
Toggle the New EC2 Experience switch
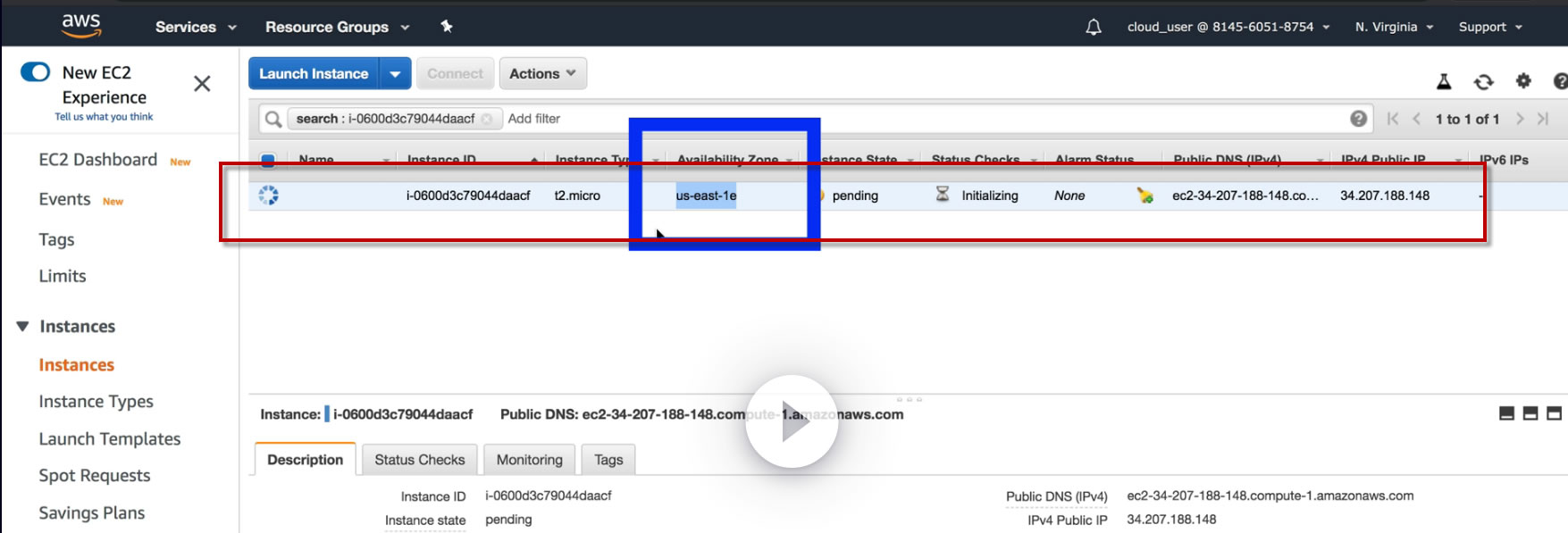[36, 71]
